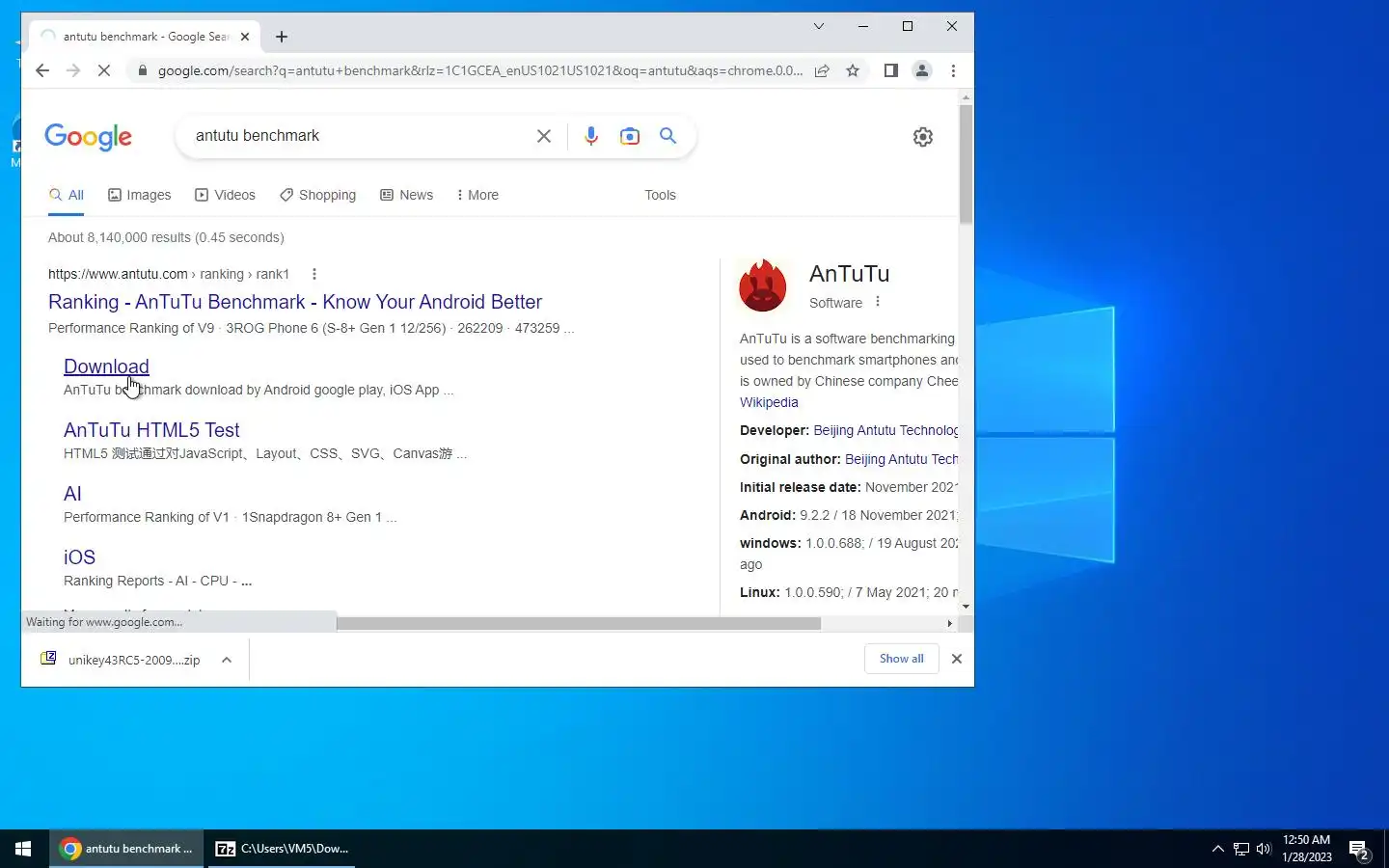Open the Chrome three-dot menu
The width and height of the screenshot is (1389, 868).
[953, 70]
